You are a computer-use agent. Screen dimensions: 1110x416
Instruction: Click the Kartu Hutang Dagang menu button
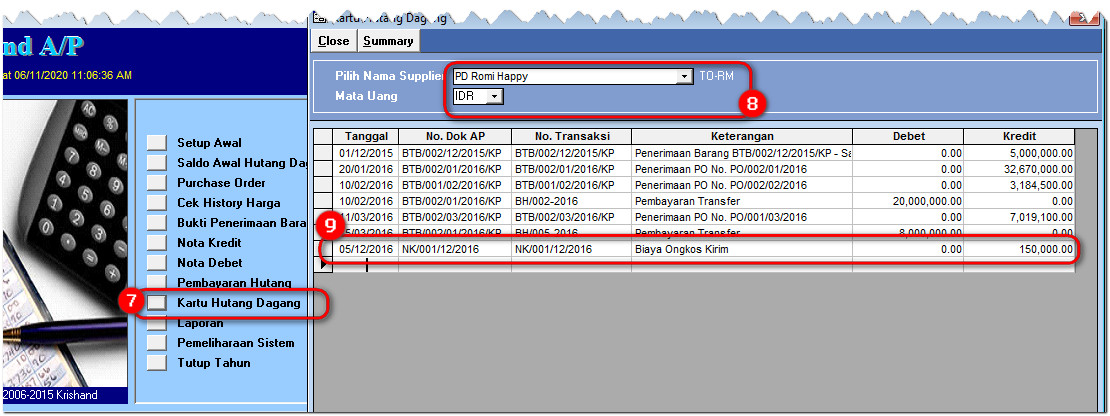pos(156,302)
